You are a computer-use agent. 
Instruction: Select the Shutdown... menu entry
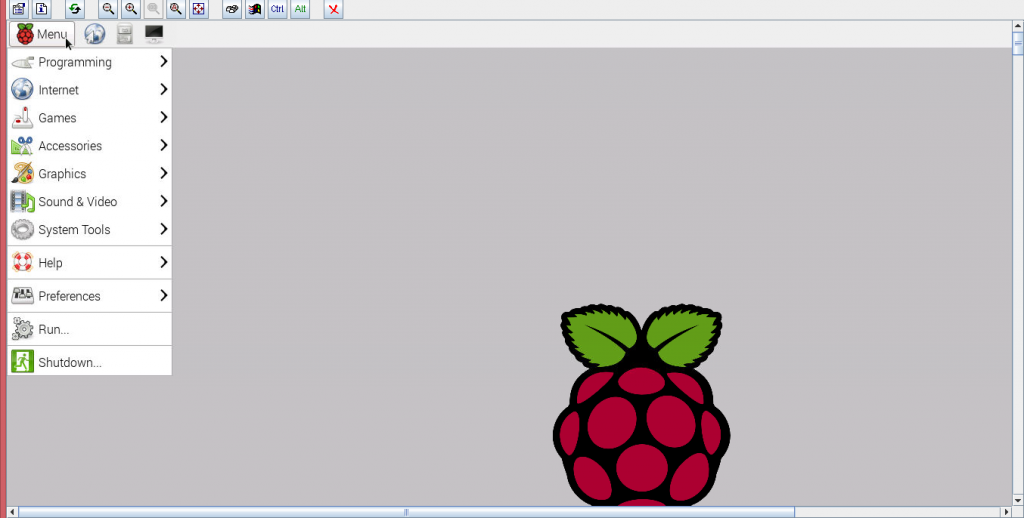click(x=89, y=363)
